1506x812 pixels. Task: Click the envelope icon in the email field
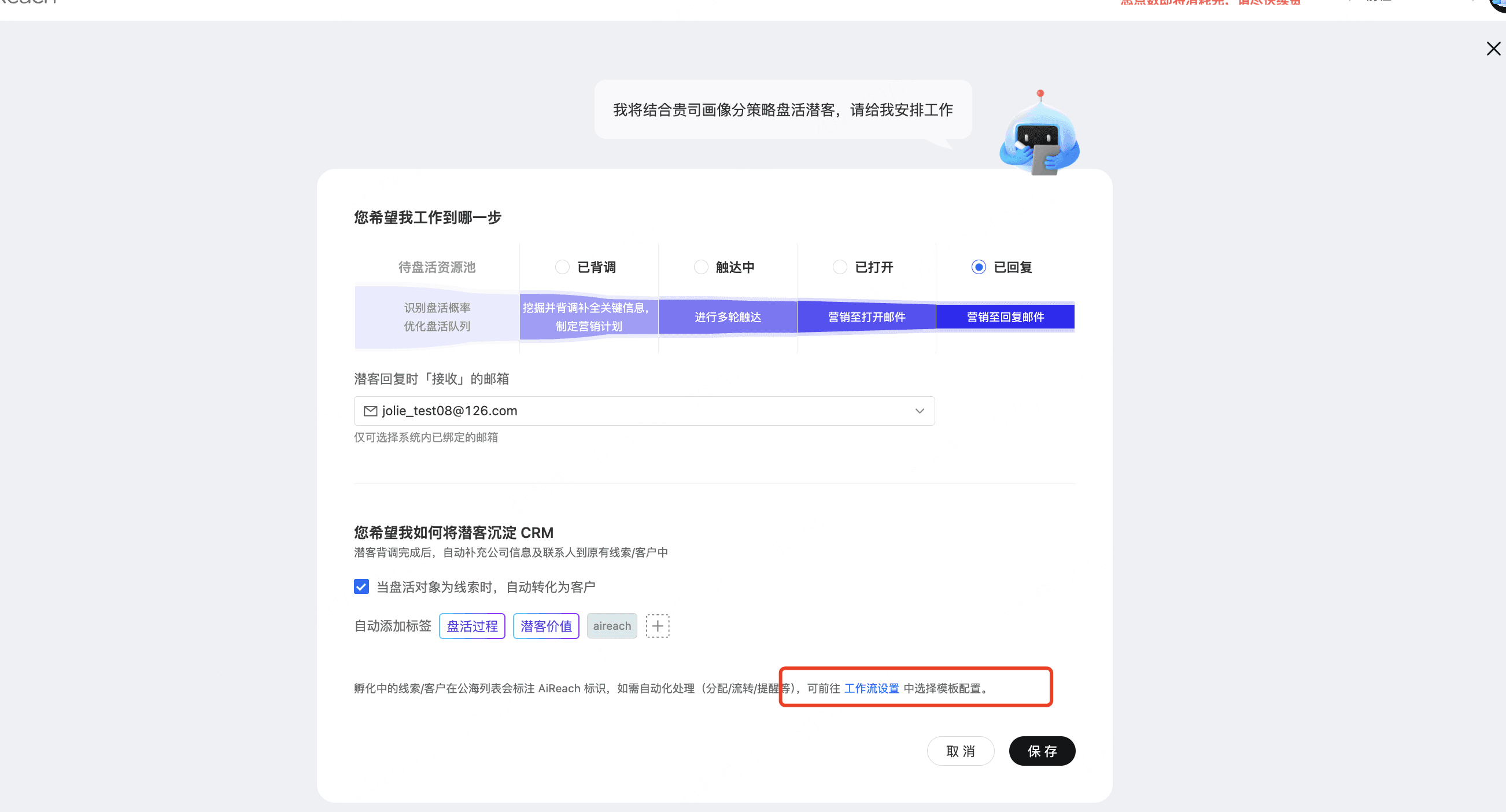pyautogui.click(x=370, y=411)
